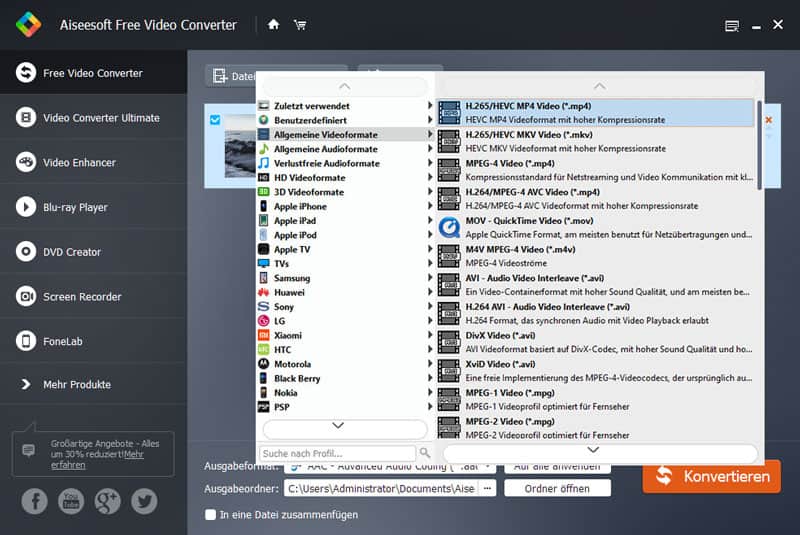The image size is (800, 535).
Task: Select Free Video Converter in sidebar
Action: [93, 72]
